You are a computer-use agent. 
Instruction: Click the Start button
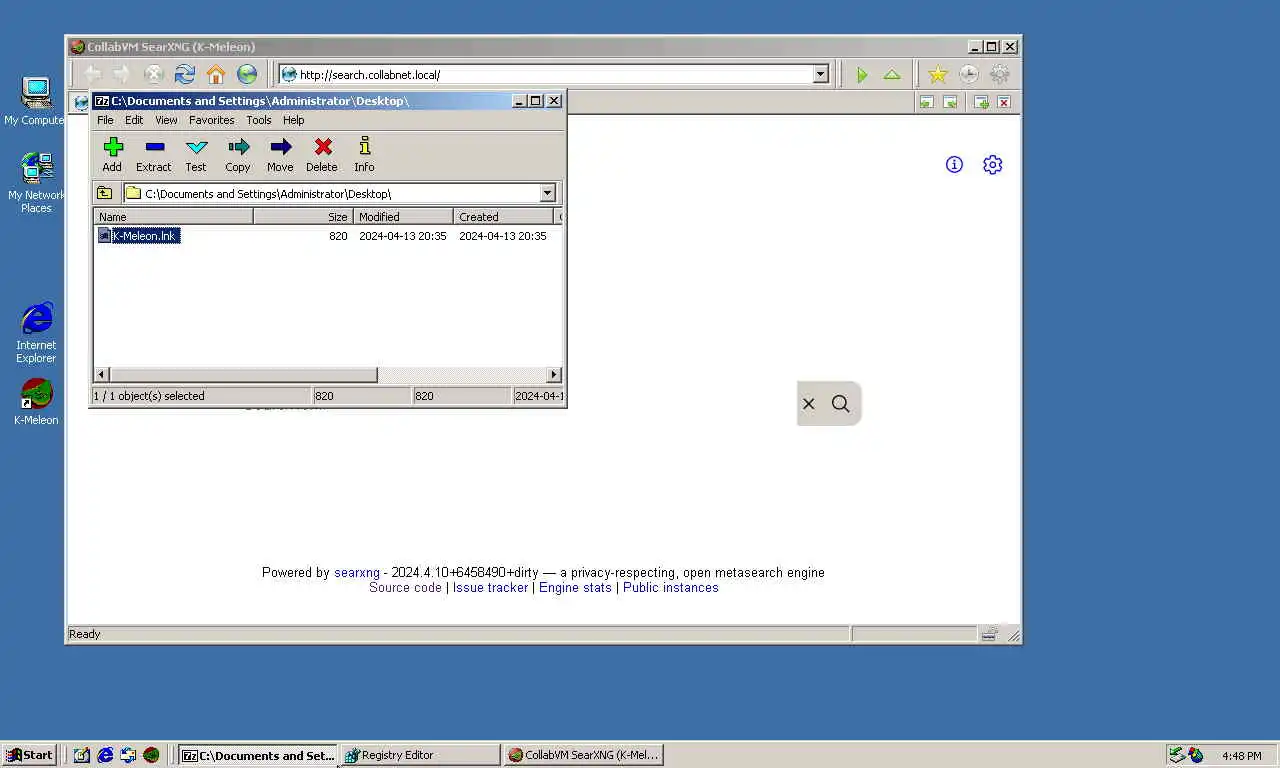(x=29, y=755)
